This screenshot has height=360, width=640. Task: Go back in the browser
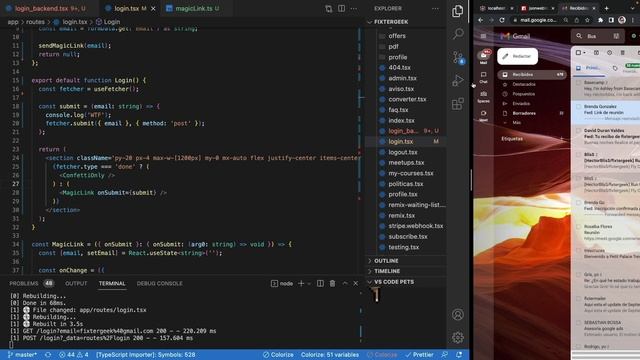480,20
